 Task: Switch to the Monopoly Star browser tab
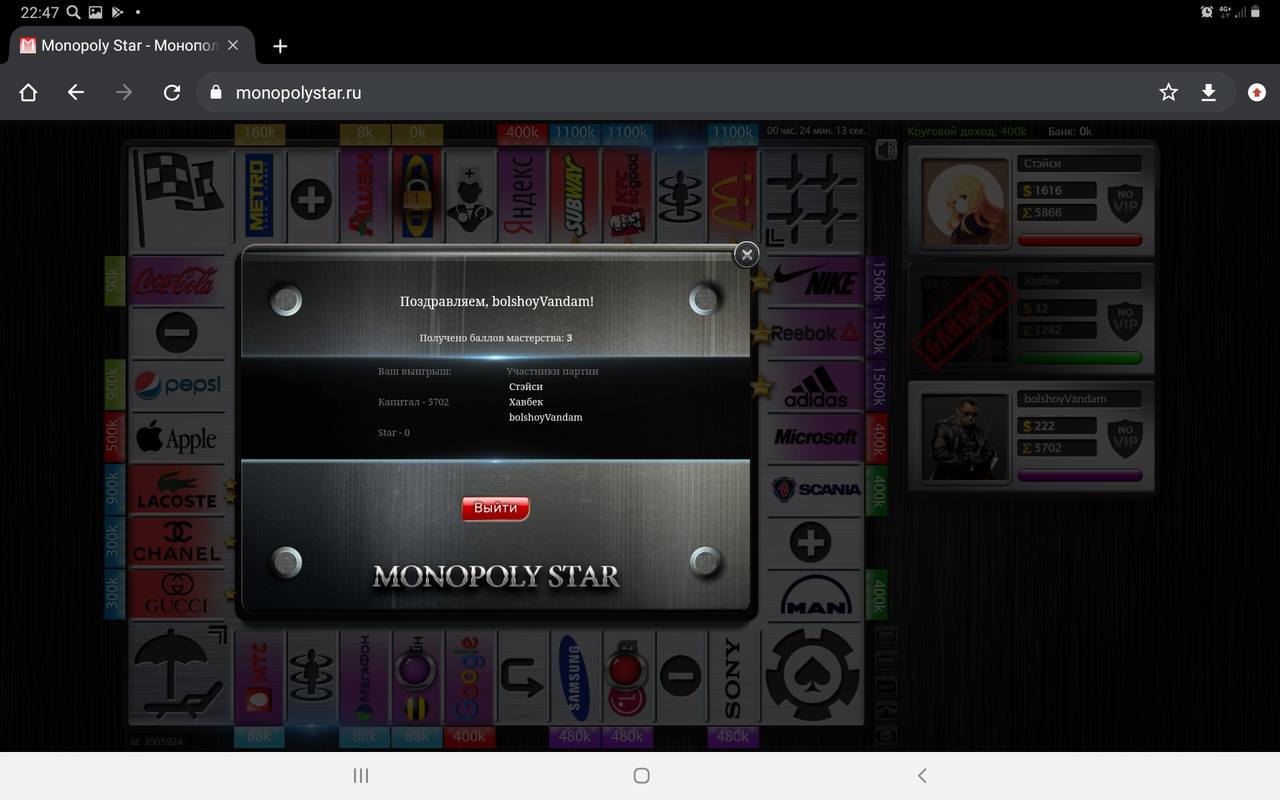click(130, 46)
